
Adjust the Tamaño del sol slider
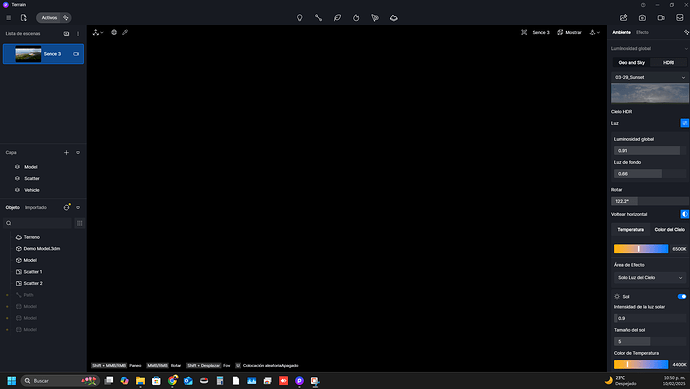coord(650,341)
